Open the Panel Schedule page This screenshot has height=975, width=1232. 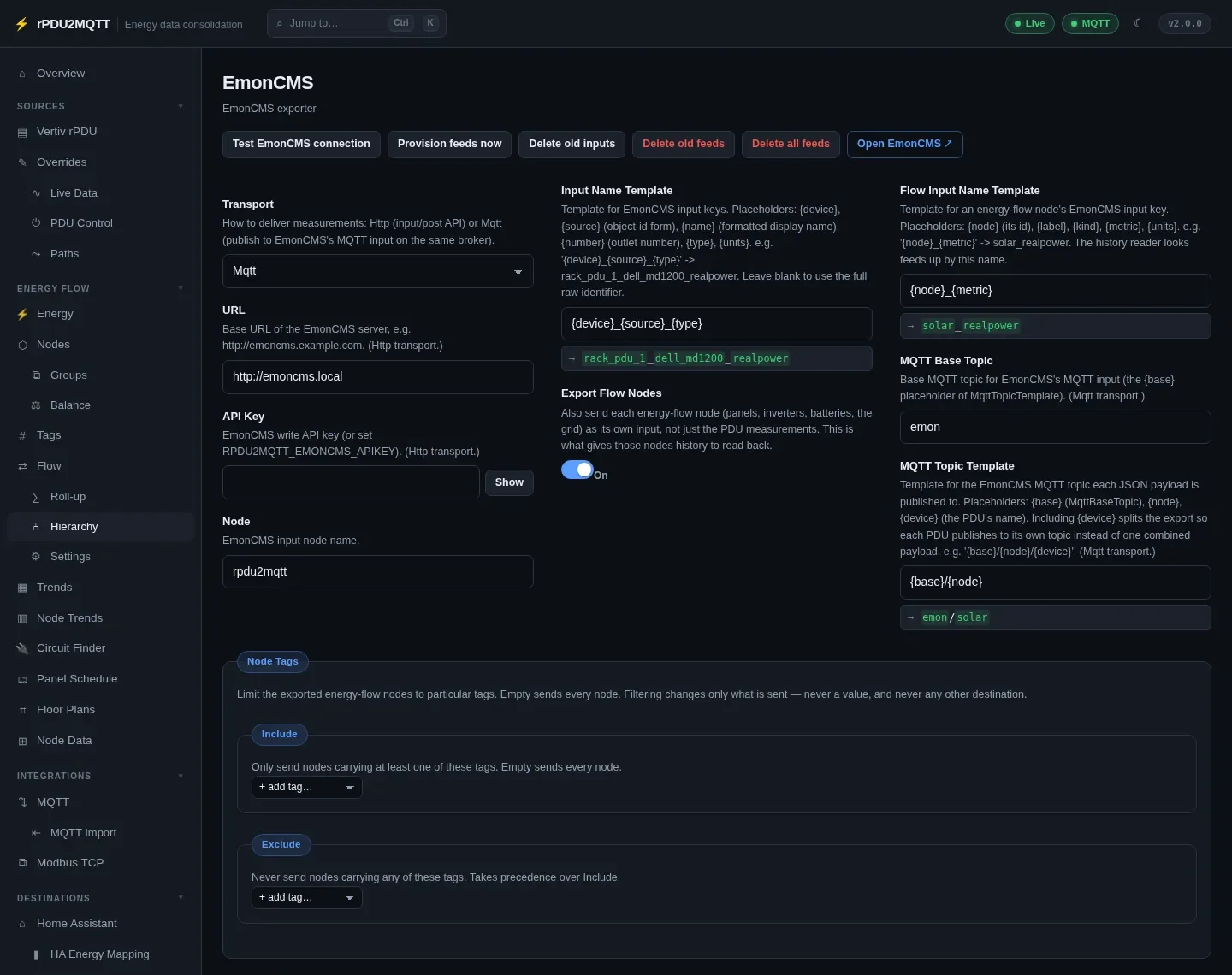click(101, 679)
